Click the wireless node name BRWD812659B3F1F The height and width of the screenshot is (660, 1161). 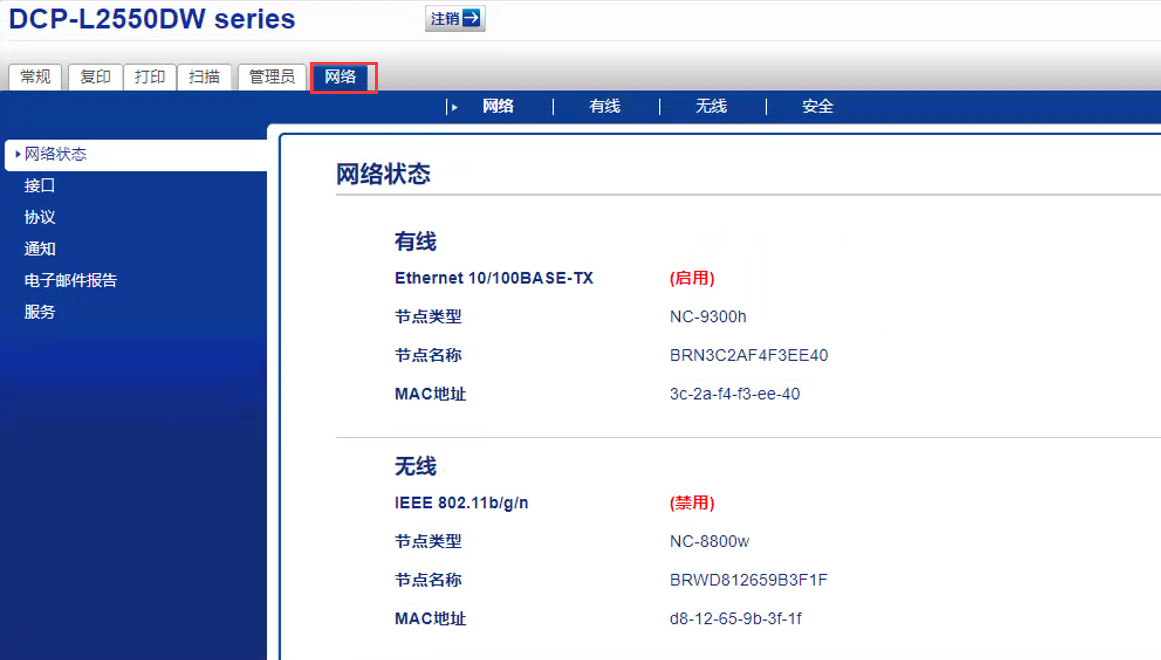coord(749,580)
